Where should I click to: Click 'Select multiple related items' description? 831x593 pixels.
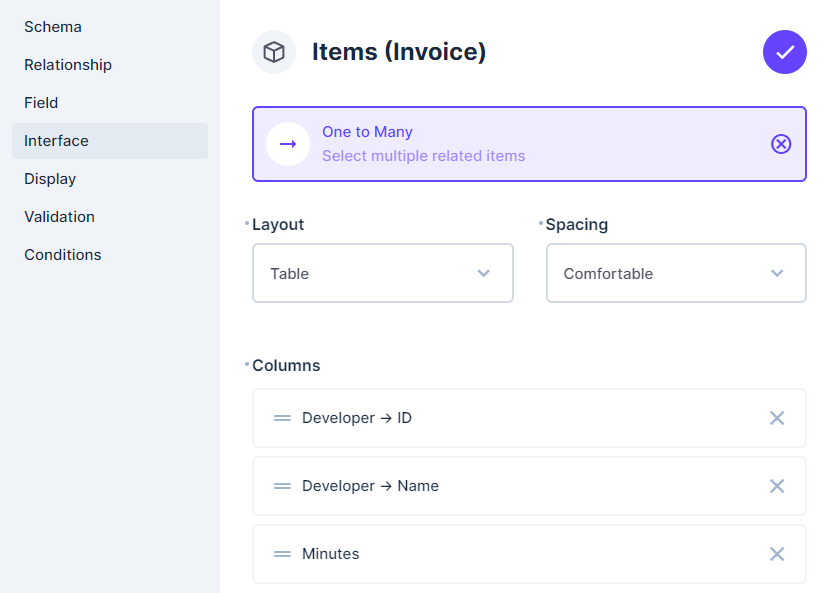coord(423,156)
